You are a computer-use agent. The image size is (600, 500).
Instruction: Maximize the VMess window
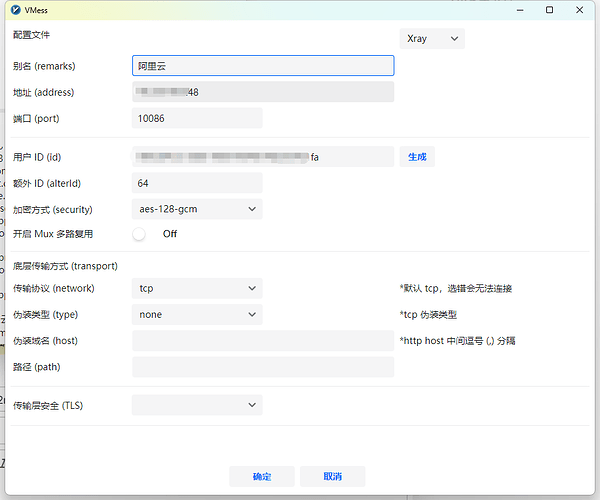click(x=549, y=10)
